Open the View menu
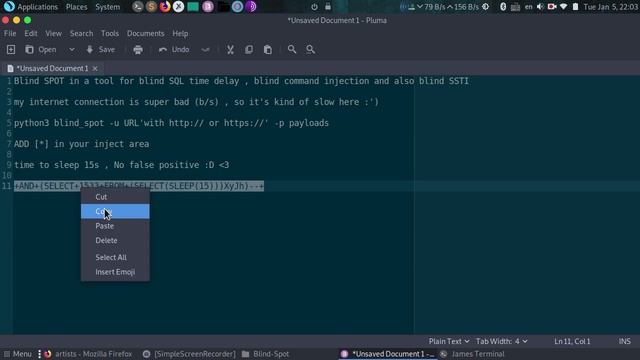Screen dimensions: 640x360 [x=53, y=33]
